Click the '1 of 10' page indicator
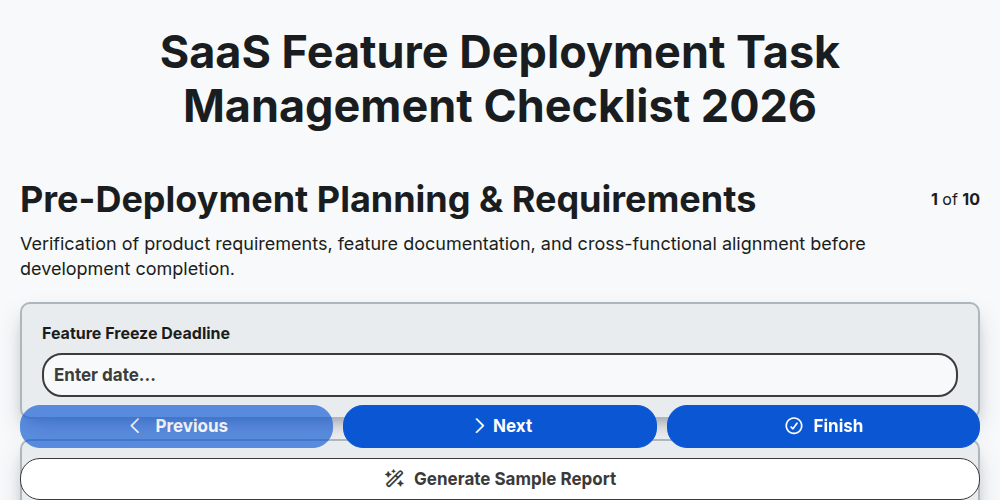1000x500 pixels. click(955, 200)
